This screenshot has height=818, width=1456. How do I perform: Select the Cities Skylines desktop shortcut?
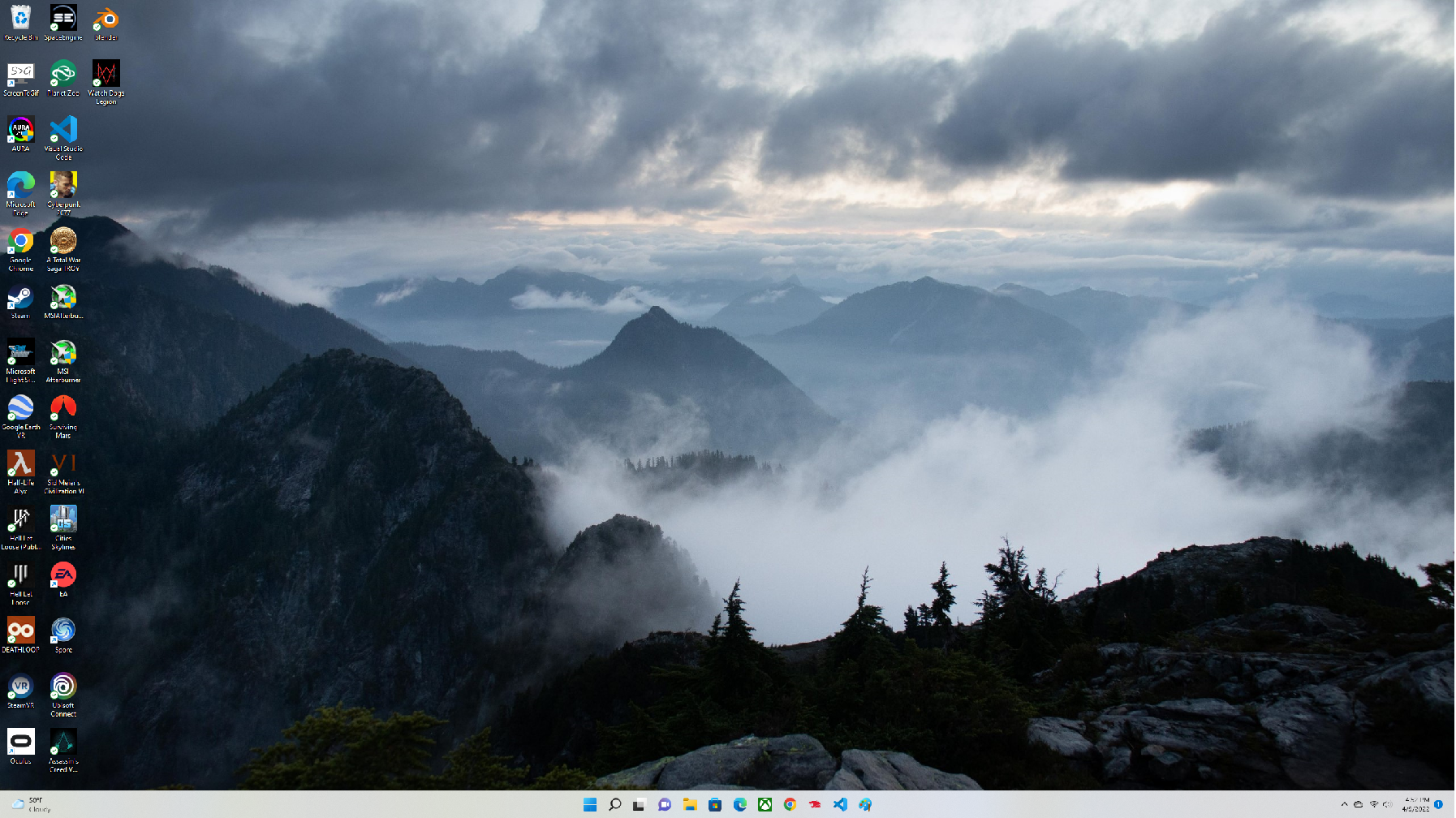[x=63, y=528]
